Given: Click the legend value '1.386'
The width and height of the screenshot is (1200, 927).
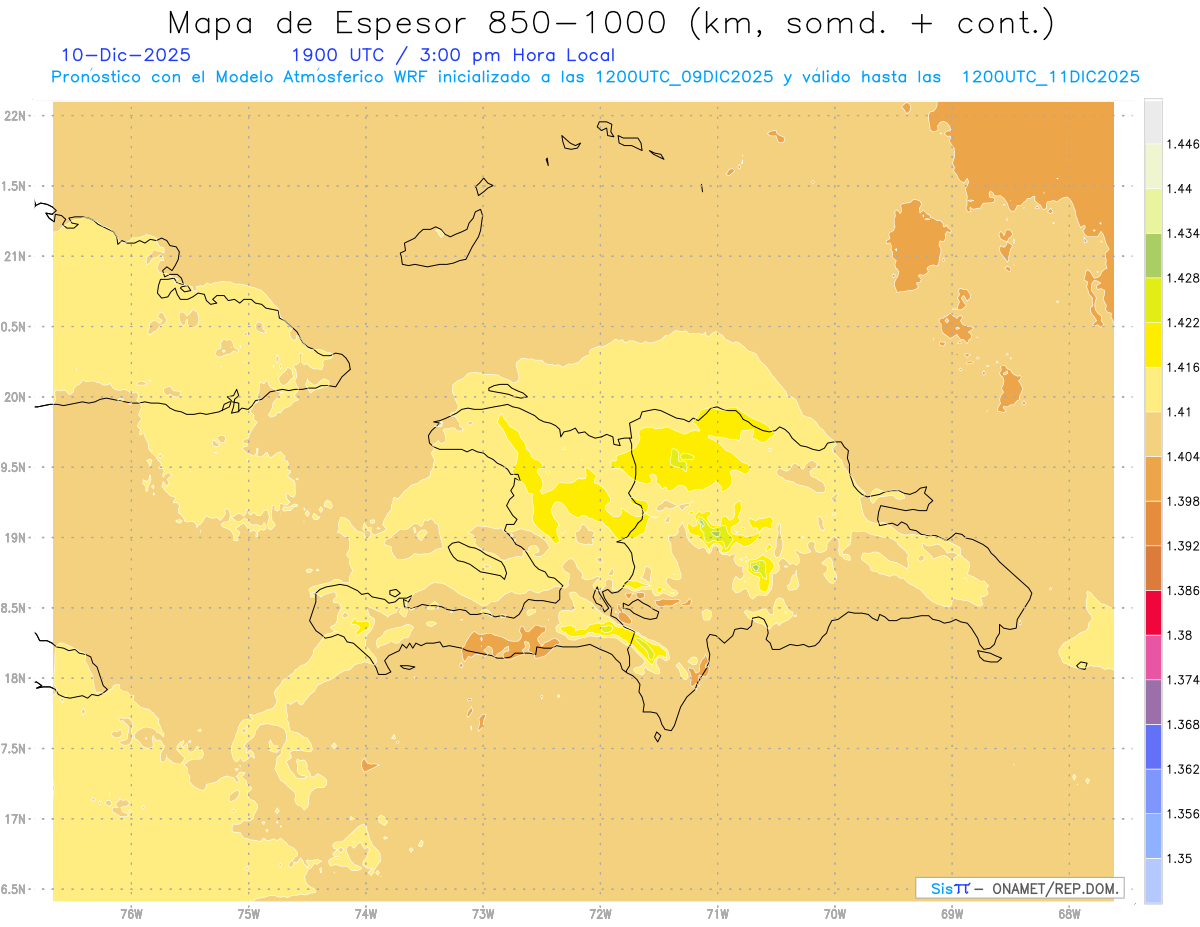Looking at the screenshot, I should (x=1183, y=590).
